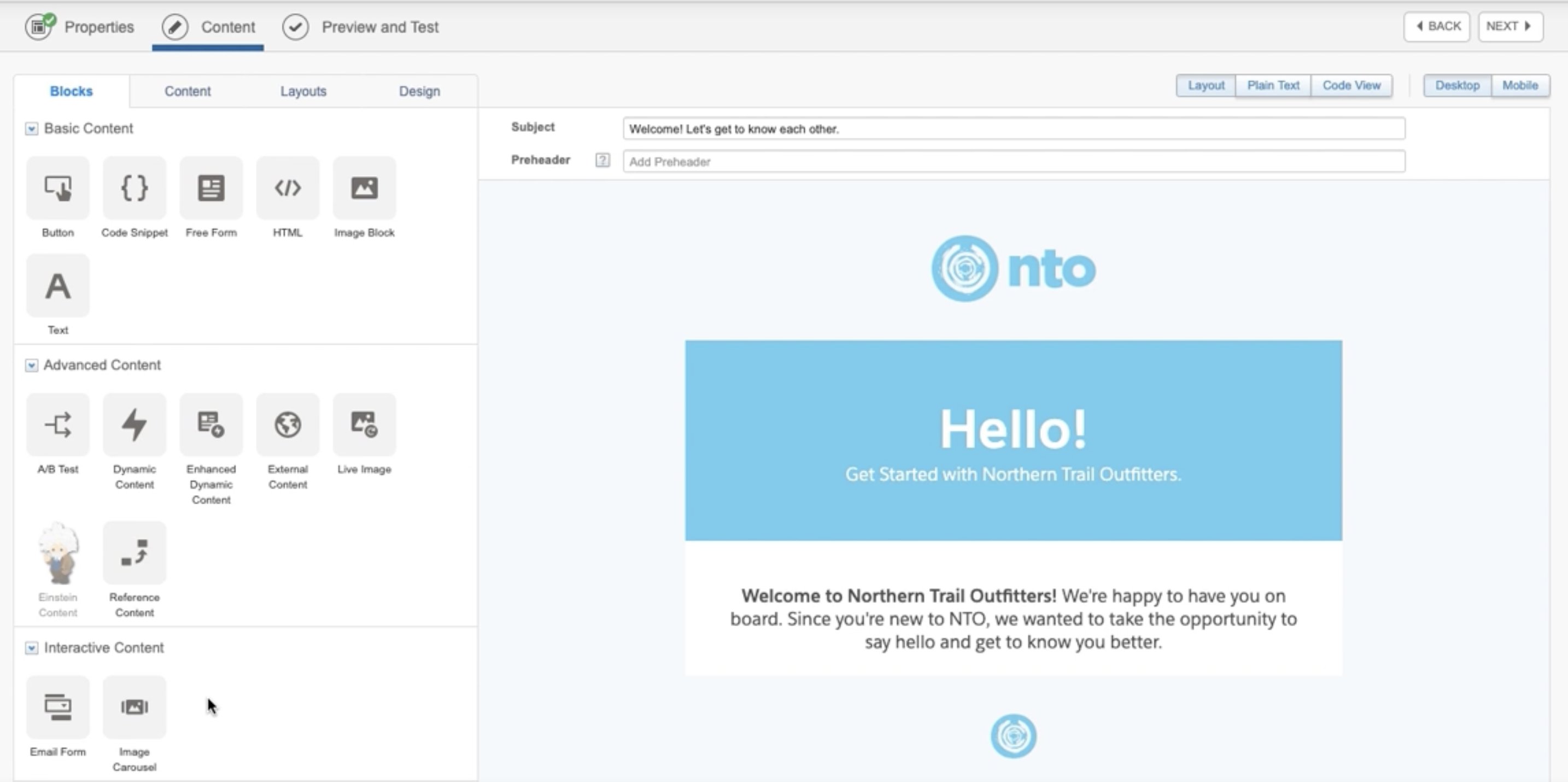Image resolution: width=1568 pixels, height=782 pixels.
Task: Click the NEXT button
Action: click(x=1511, y=26)
